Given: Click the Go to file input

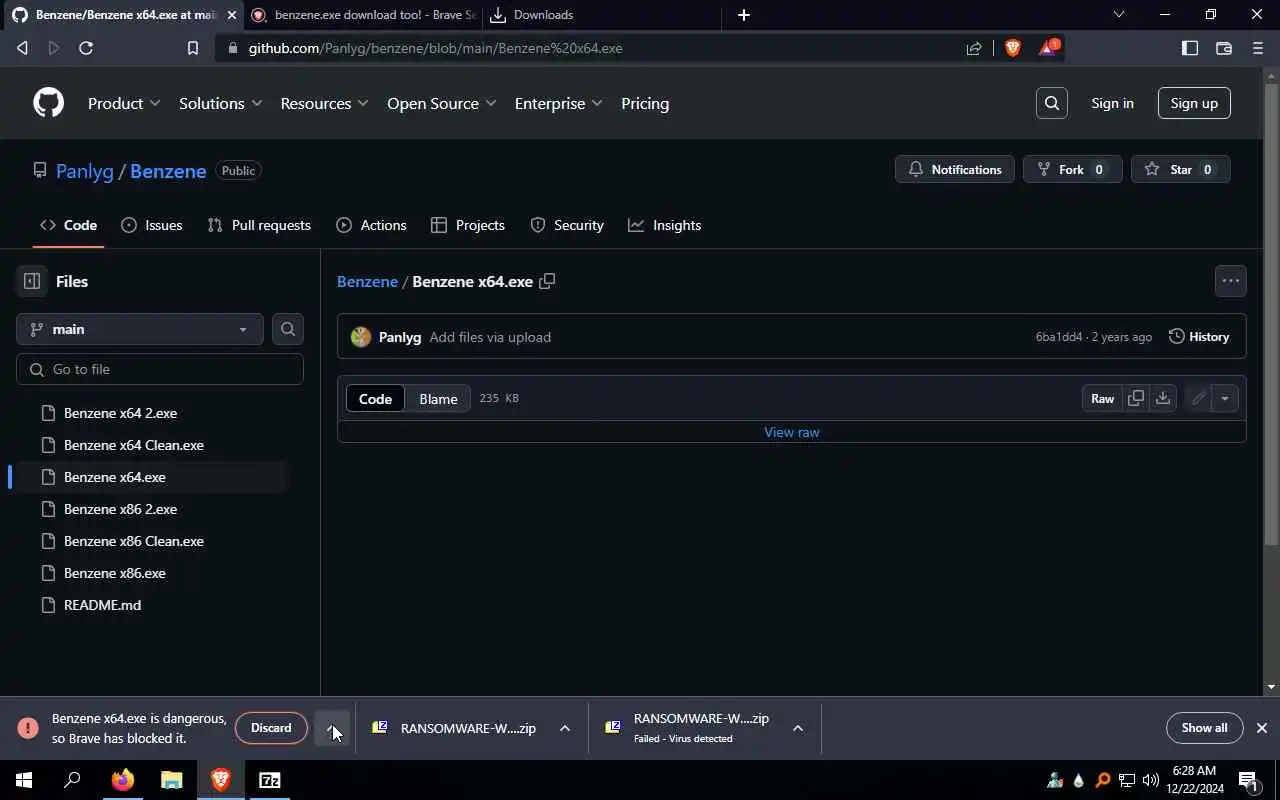Looking at the screenshot, I should [160, 369].
